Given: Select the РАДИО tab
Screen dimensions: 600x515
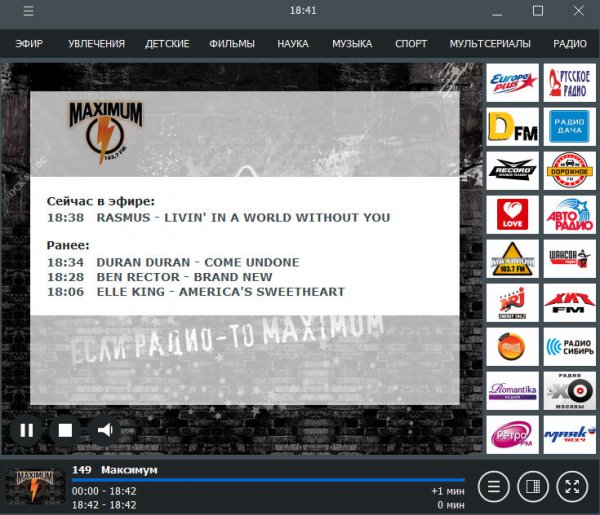Looking at the screenshot, I should click(570, 44).
